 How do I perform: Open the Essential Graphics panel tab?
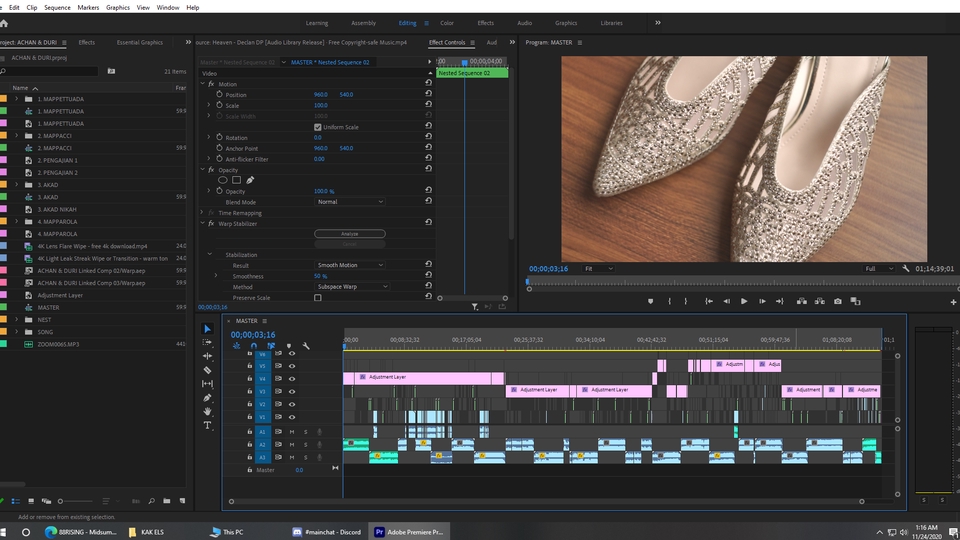click(140, 42)
